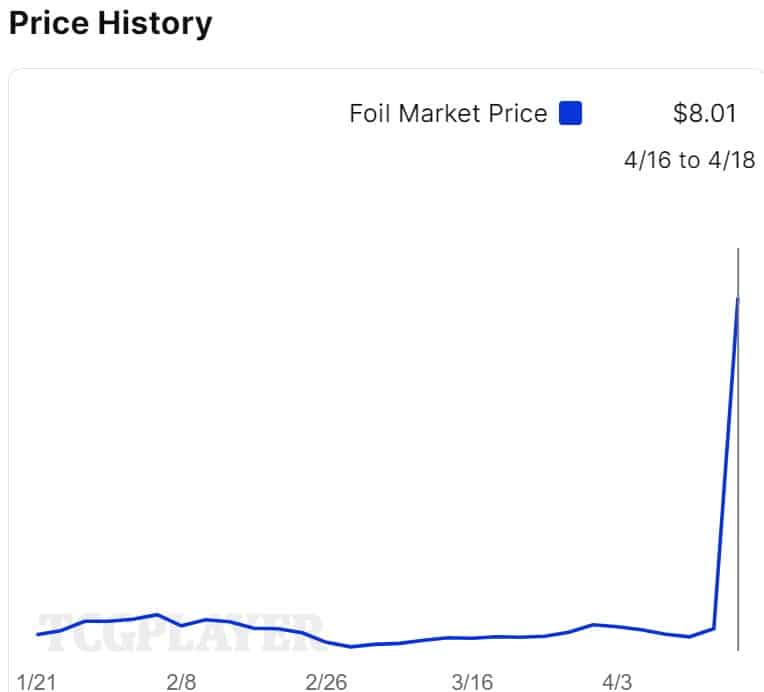This screenshot has width=764, height=692.
Task: Click the 1/21 date axis label
Action: point(38,681)
